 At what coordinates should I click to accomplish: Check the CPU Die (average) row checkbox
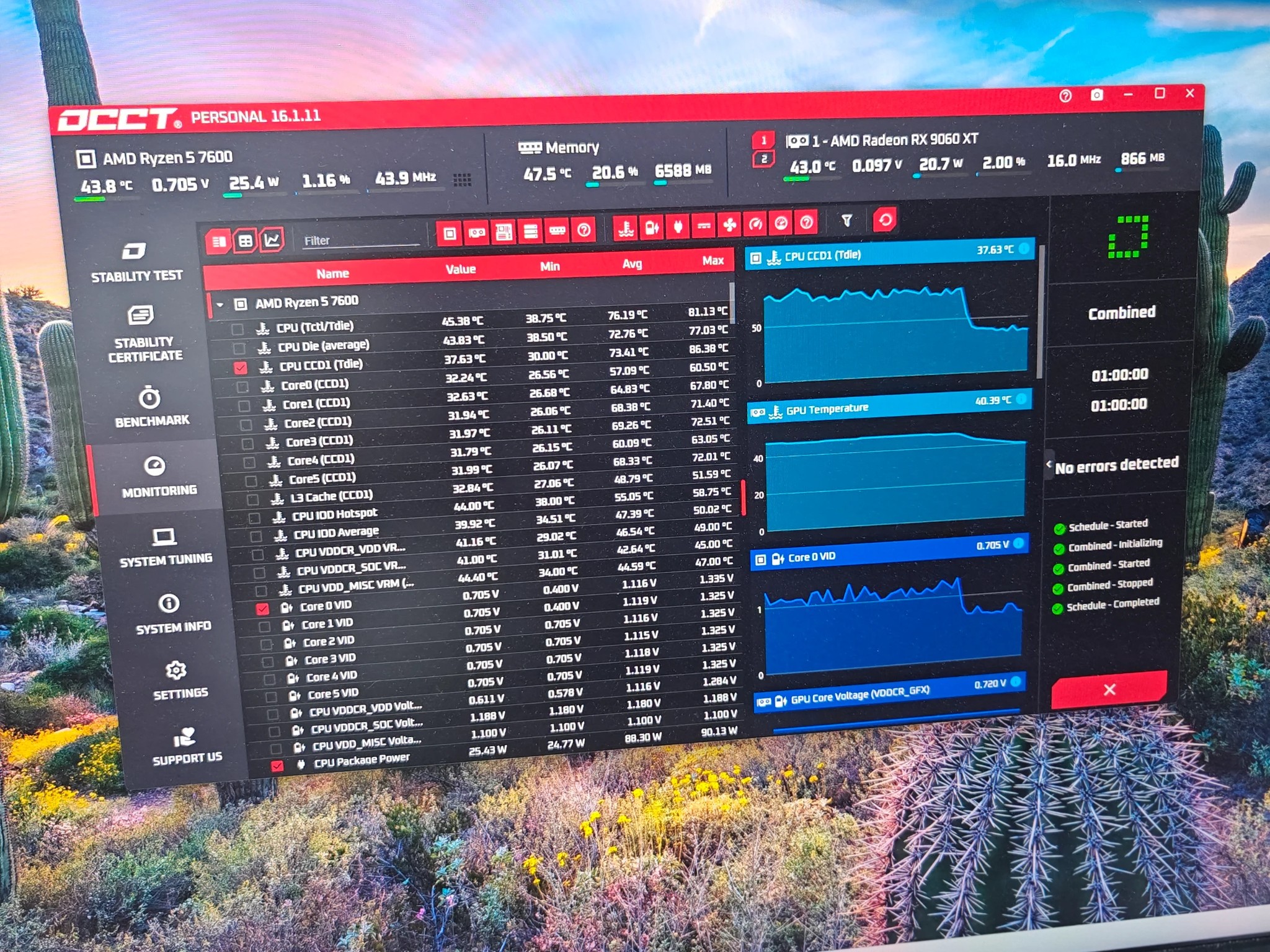click(239, 348)
